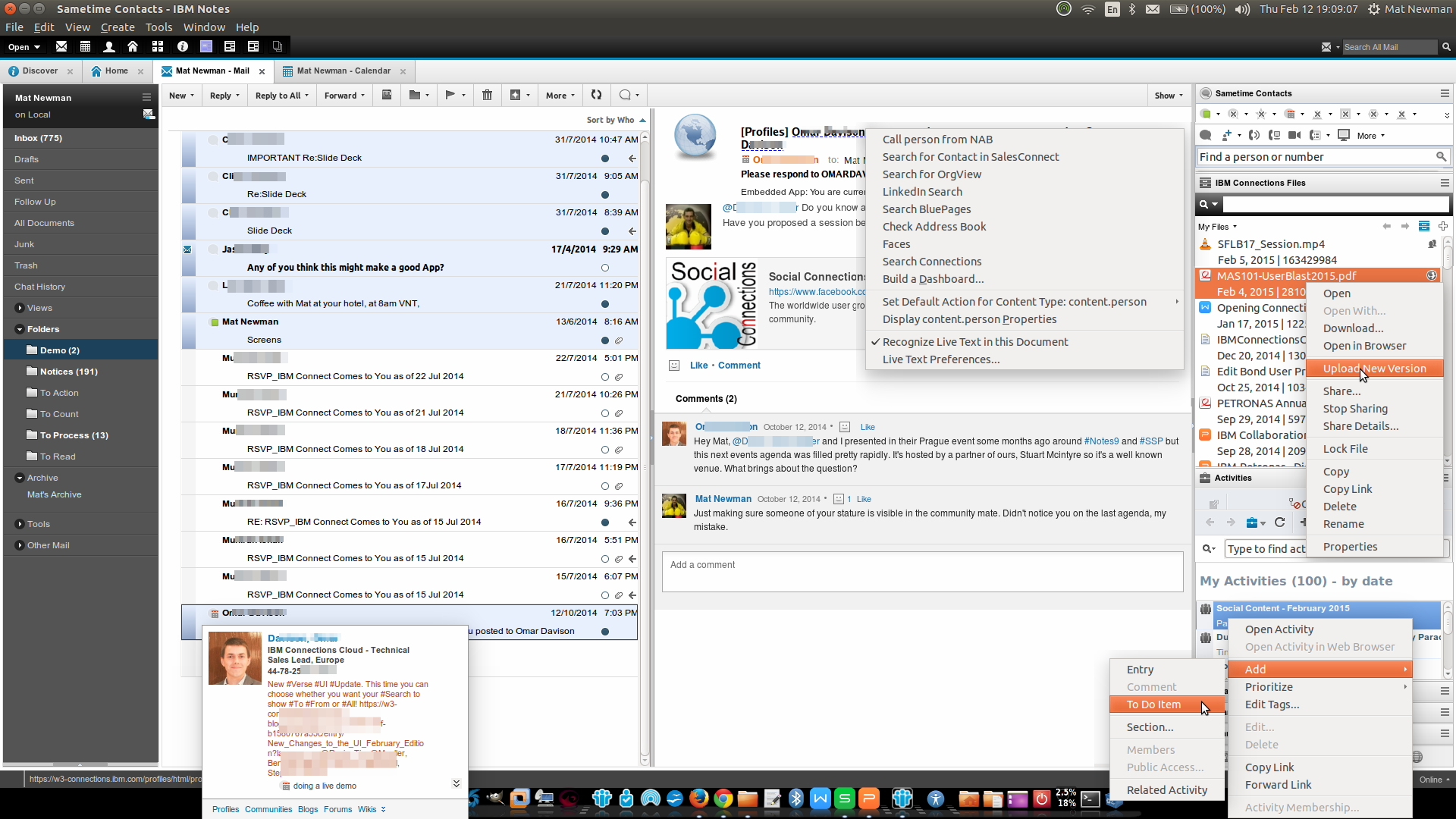Collapse the Folders tree section
This screenshot has height=819, width=1456.
20,329
